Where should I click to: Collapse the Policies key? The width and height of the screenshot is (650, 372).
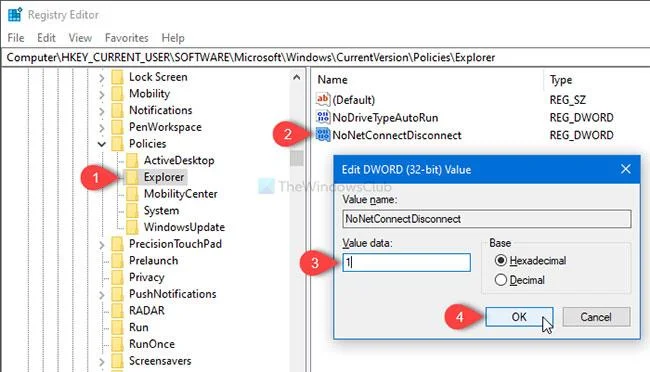point(102,144)
